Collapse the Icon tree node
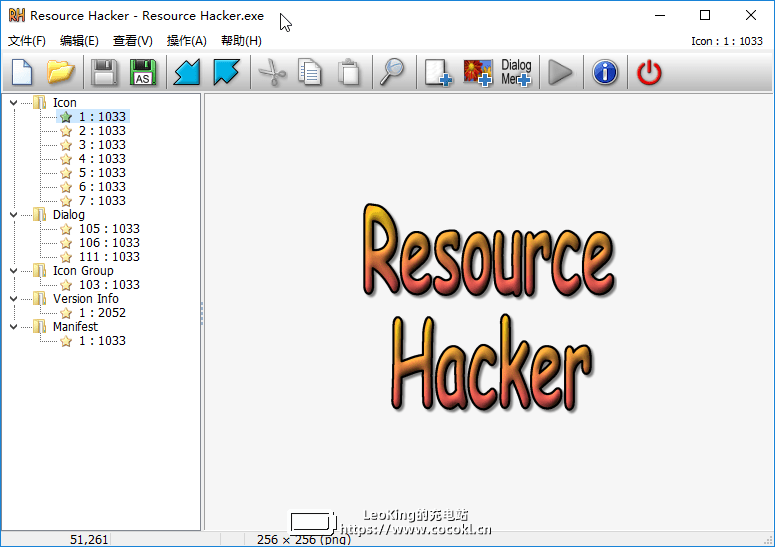The image size is (775, 547). coord(13,103)
